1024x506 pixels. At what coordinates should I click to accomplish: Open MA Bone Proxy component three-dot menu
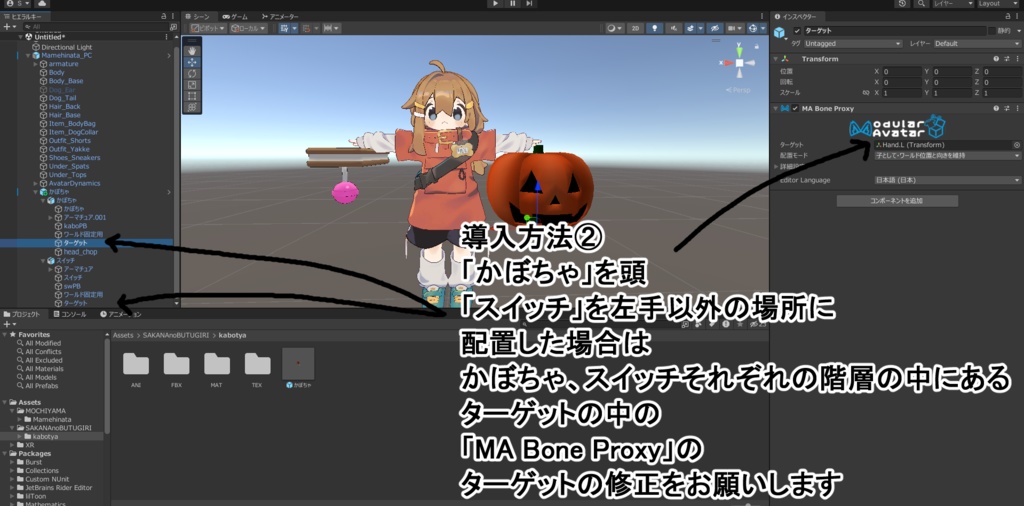tap(1016, 108)
